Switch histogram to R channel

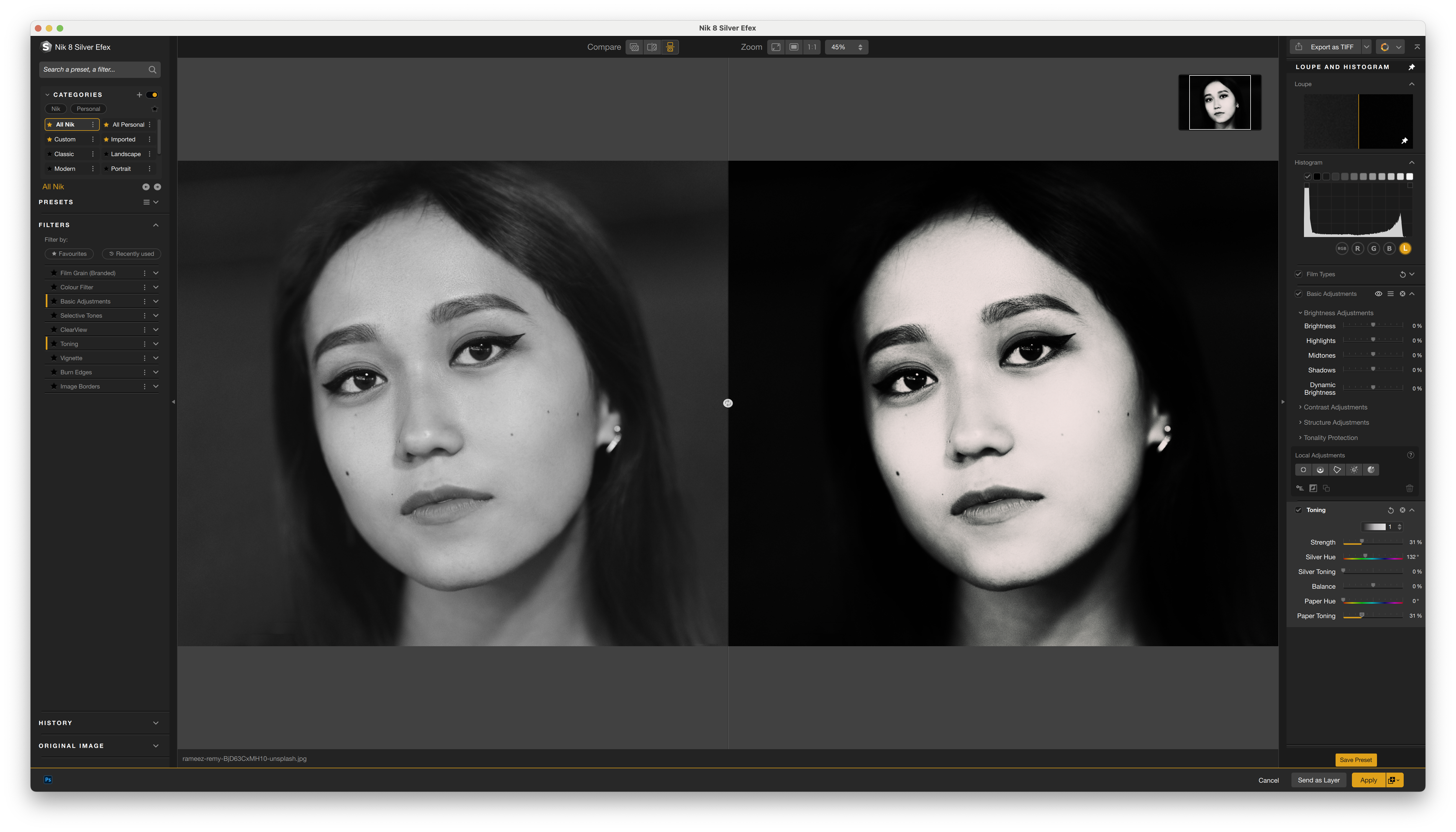point(1358,248)
